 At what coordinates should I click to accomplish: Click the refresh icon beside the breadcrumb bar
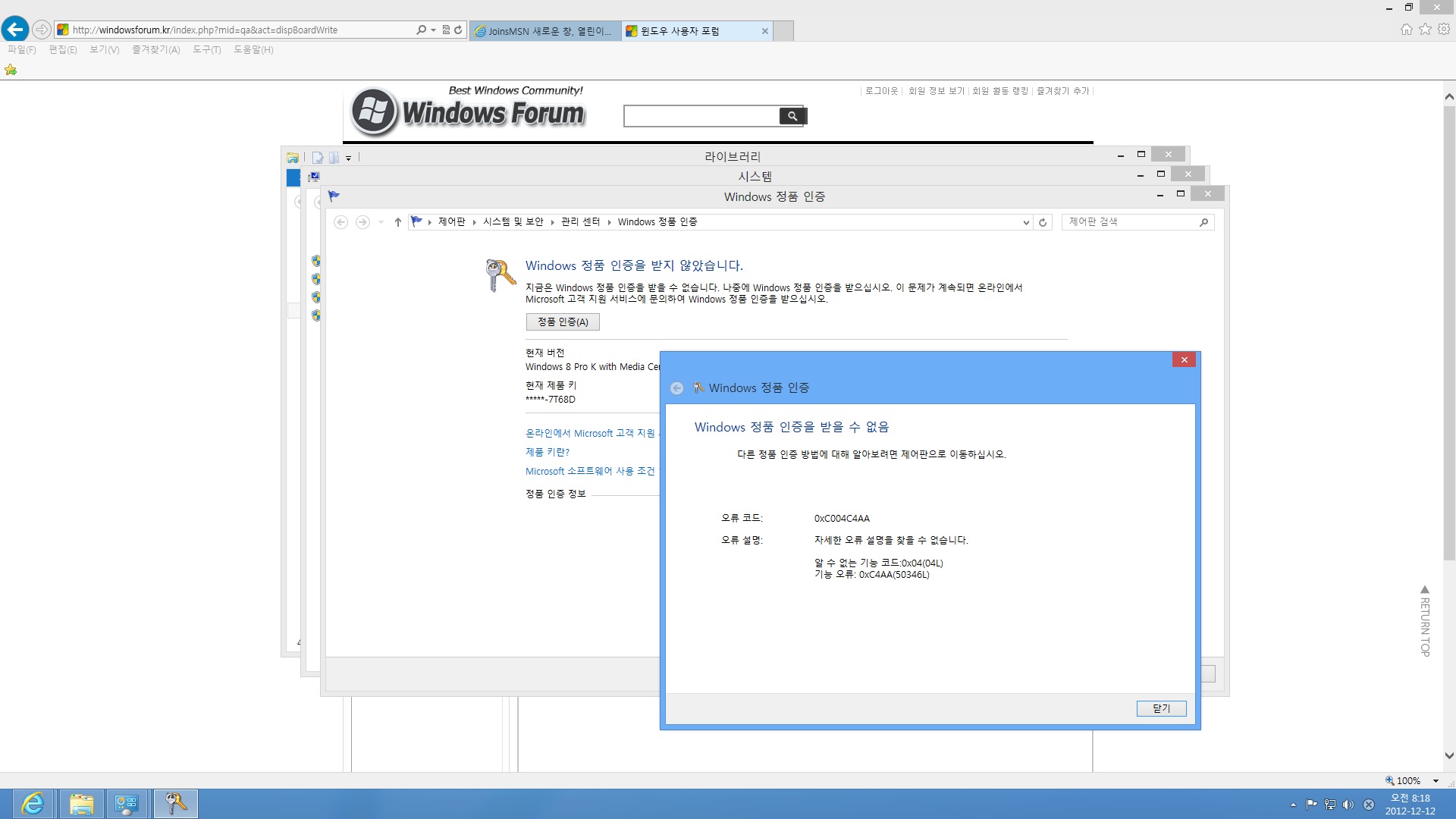[1043, 222]
